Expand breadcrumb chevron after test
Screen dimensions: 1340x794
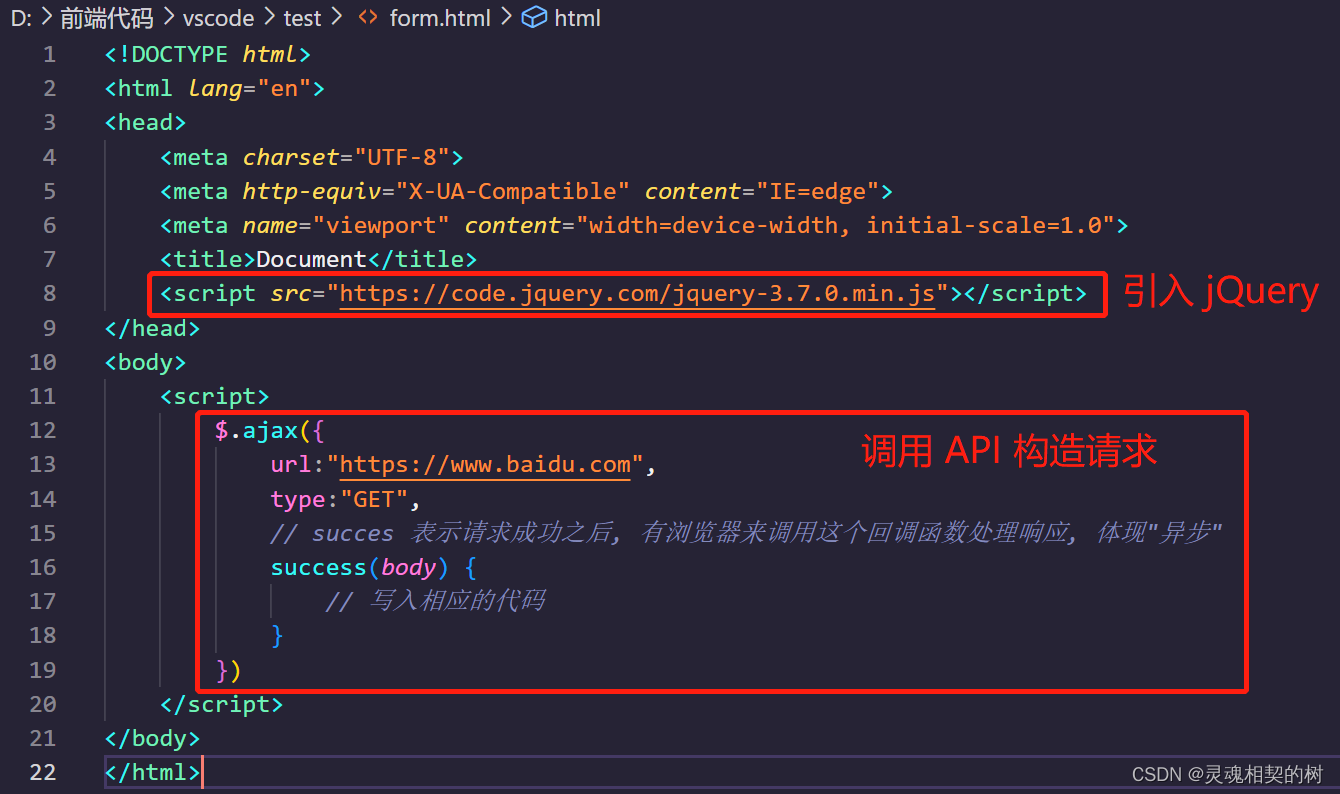pyautogui.click(x=337, y=18)
